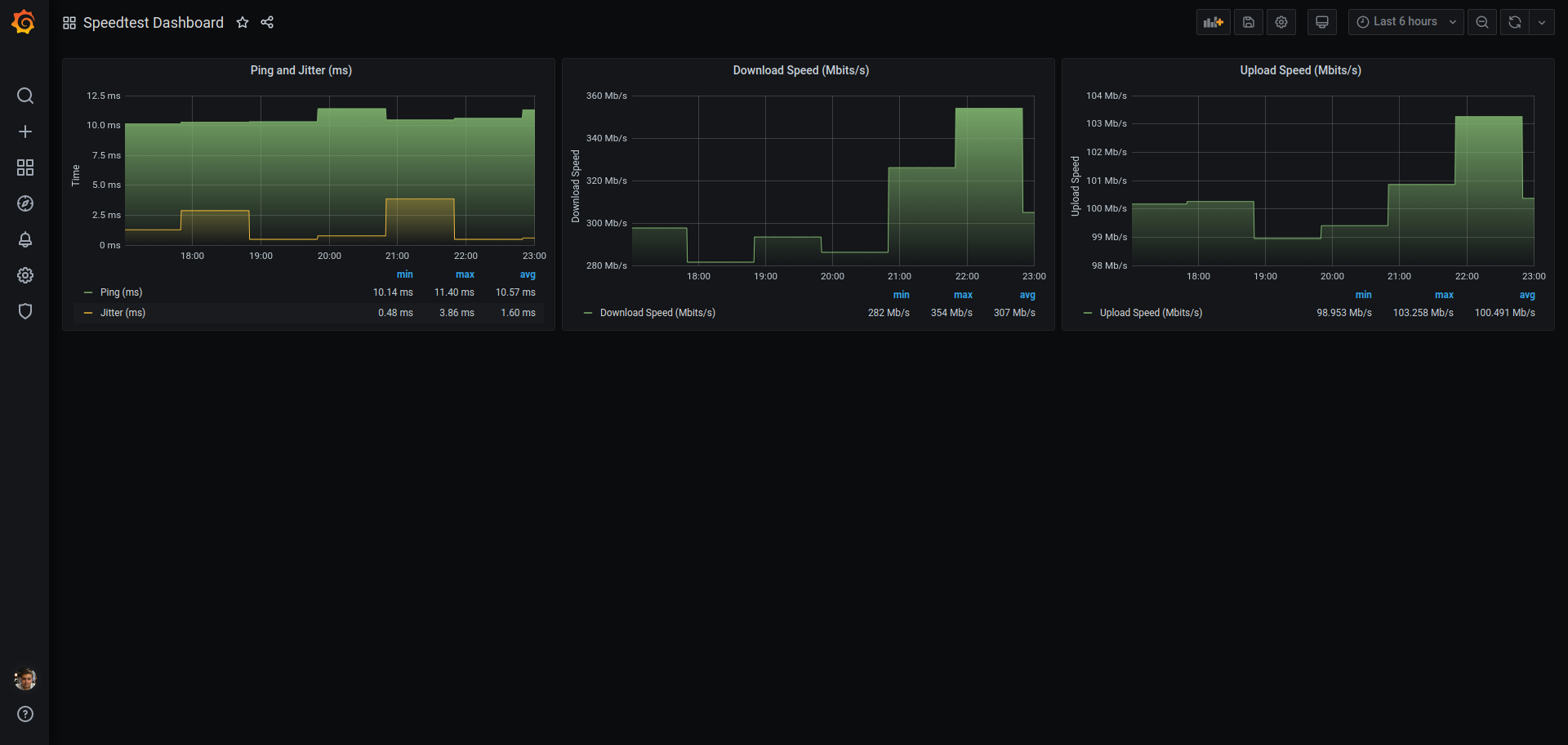Open the Help question mark icon
The image size is (1568, 745).
pos(25,714)
